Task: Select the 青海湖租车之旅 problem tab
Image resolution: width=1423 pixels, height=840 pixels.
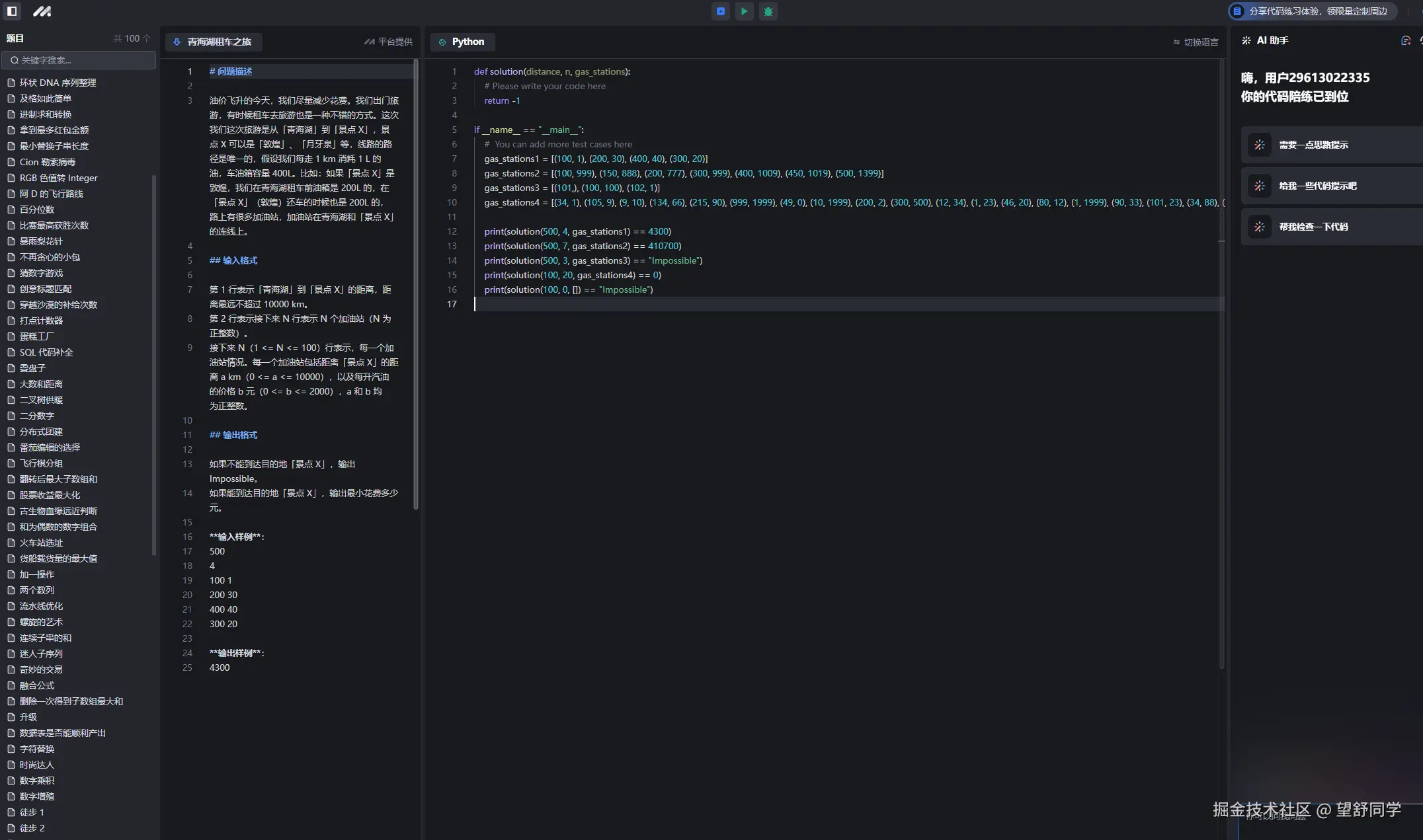Action: 218,42
